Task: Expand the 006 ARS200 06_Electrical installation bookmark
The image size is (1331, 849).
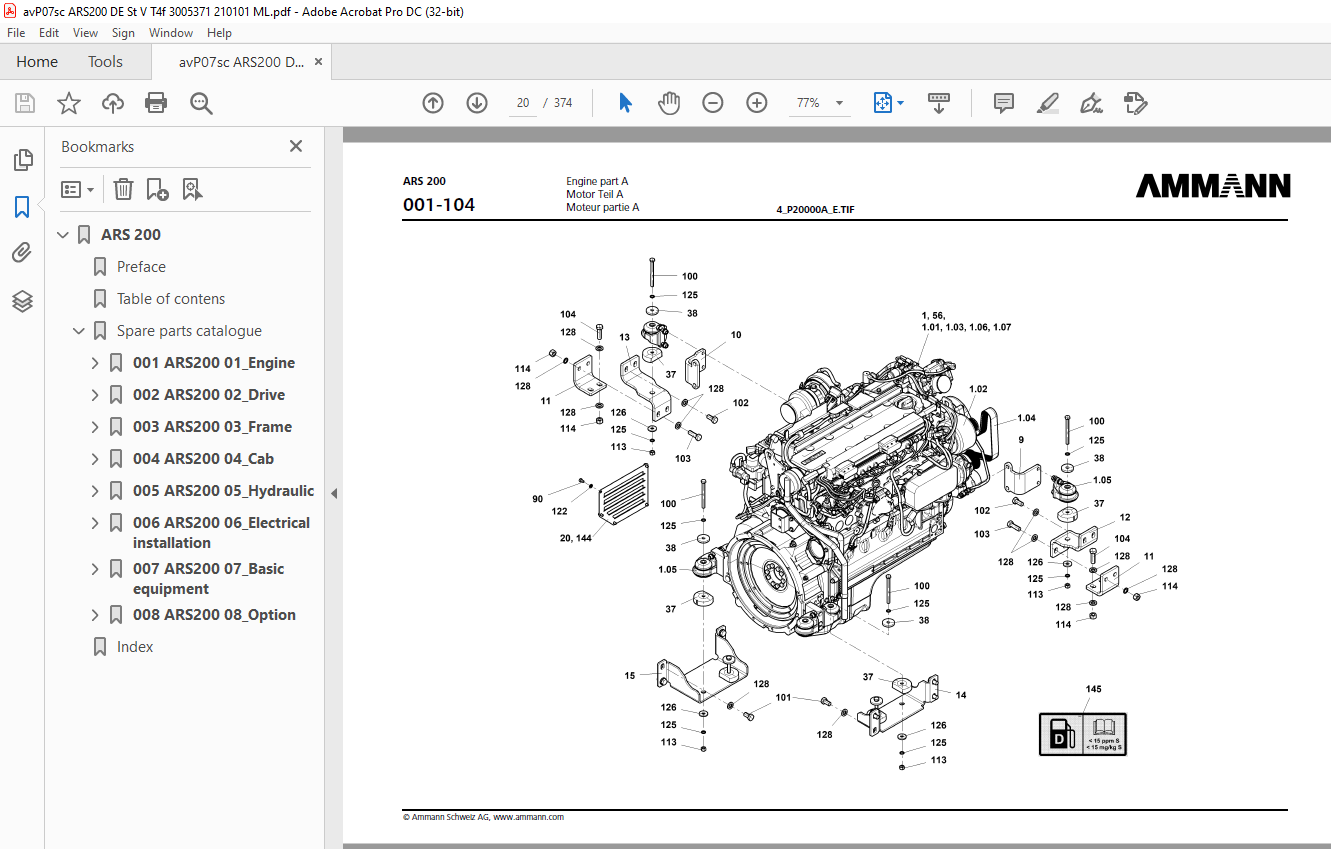Action: (96, 523)
